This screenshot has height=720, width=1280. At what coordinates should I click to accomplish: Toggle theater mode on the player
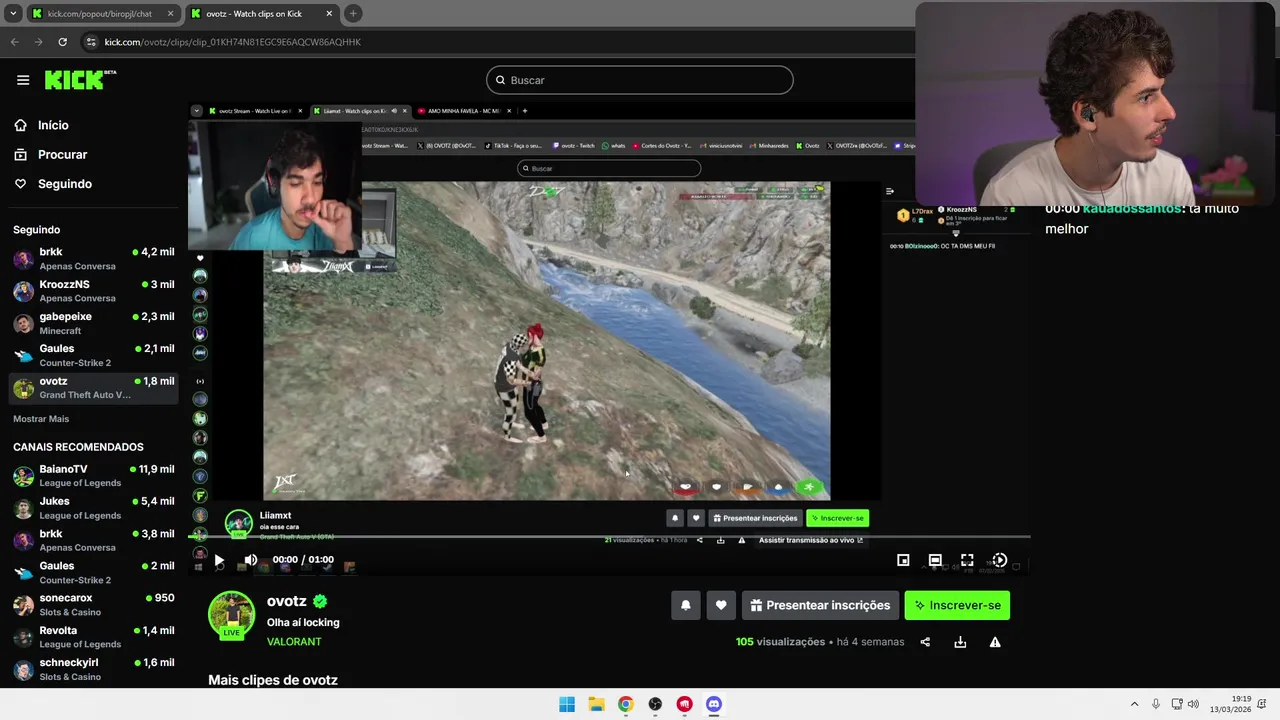coord(935,561)
